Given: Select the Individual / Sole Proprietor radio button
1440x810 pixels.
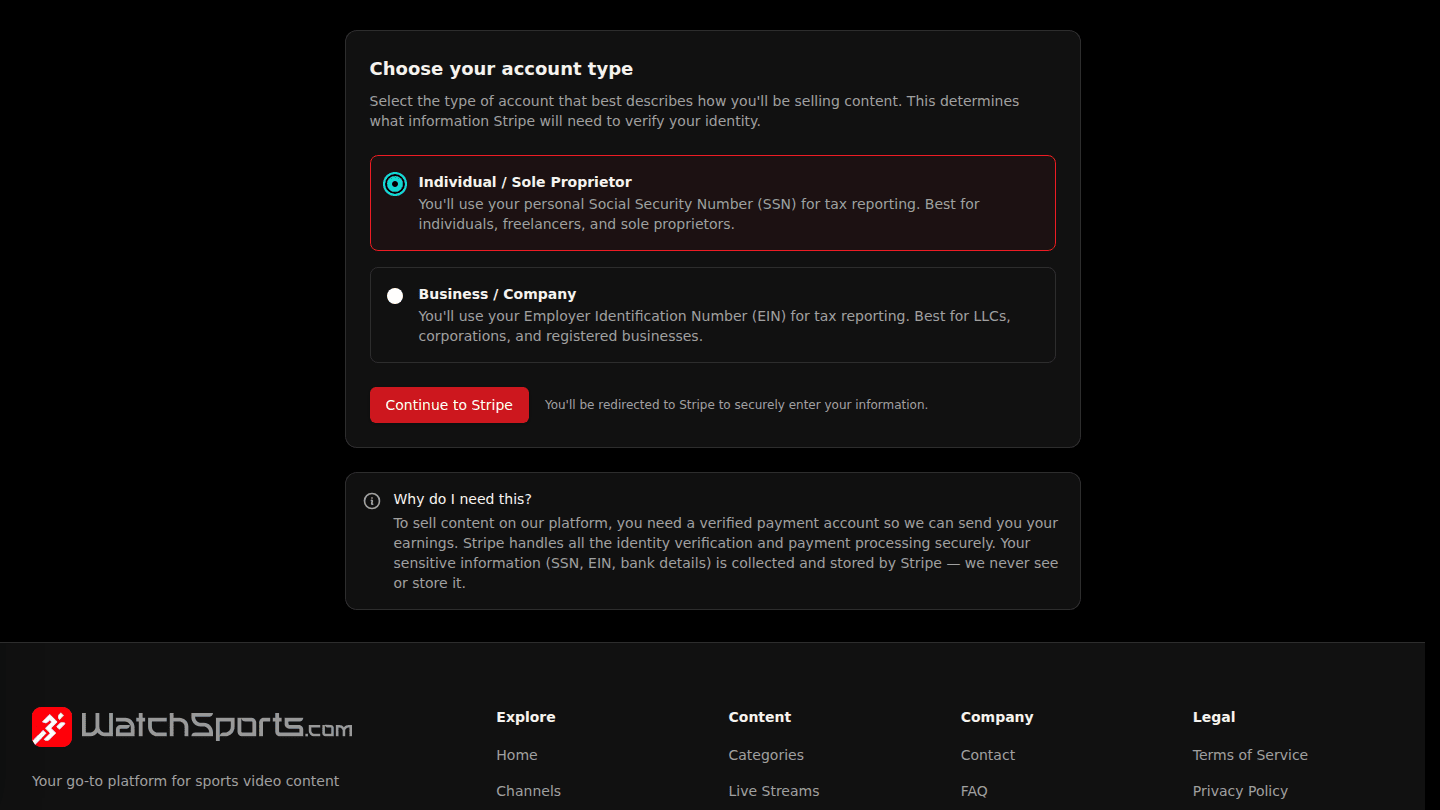Looking at the screenshot, I should tap(395, 184).
